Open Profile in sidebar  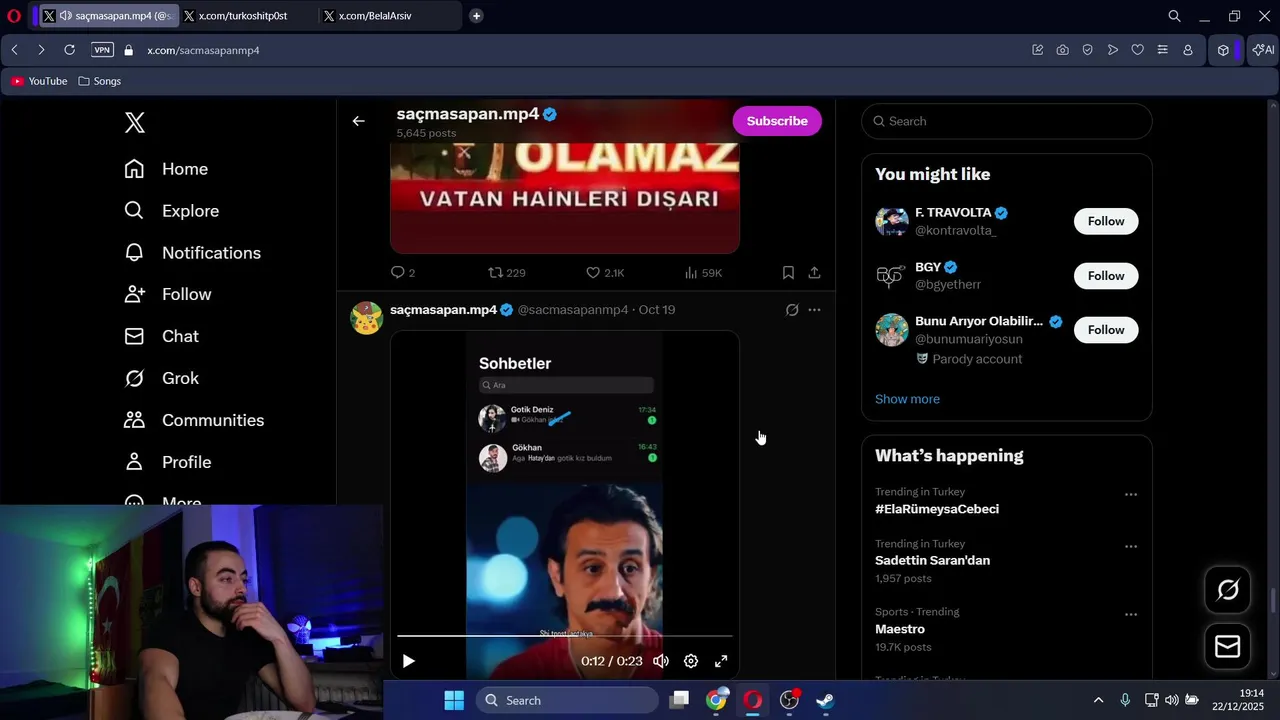pyautogui.click(x=167, y=462)
